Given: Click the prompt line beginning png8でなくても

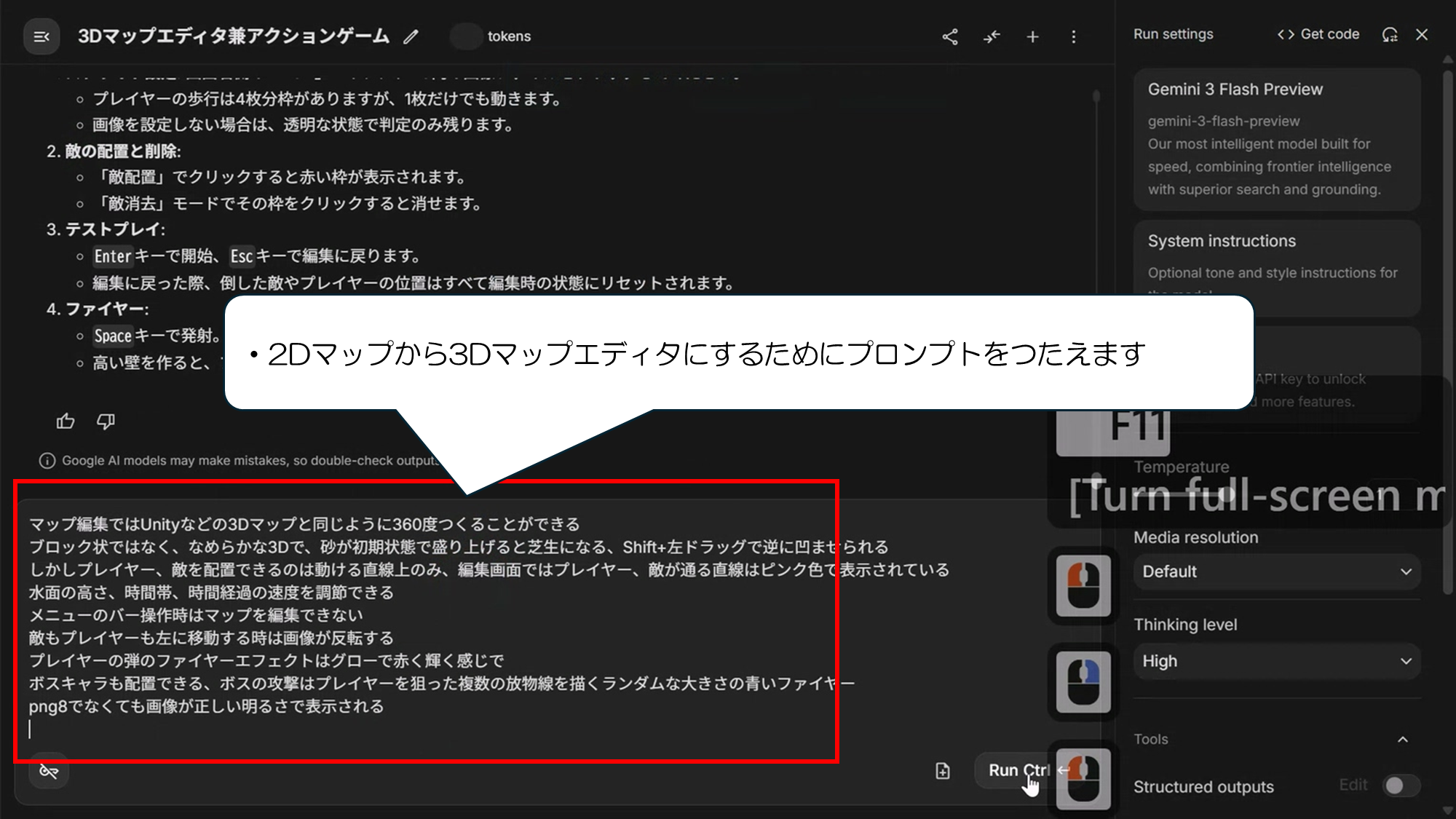Looking at the screenshot, I should pos(206,706).
